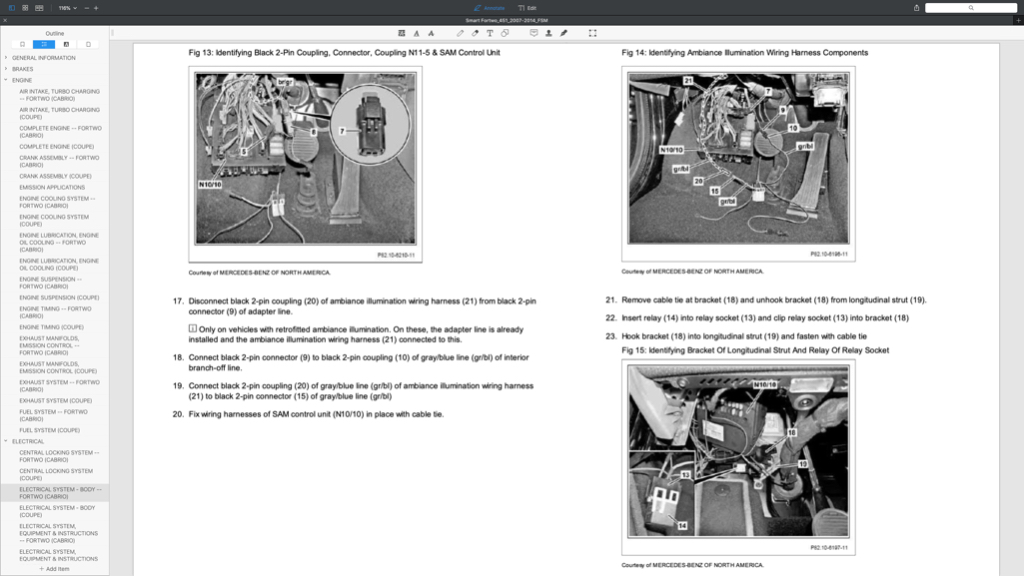Open the stamp tool
Image resolution: width=1024 pixels, height=576 pixels.
(549, 33)
